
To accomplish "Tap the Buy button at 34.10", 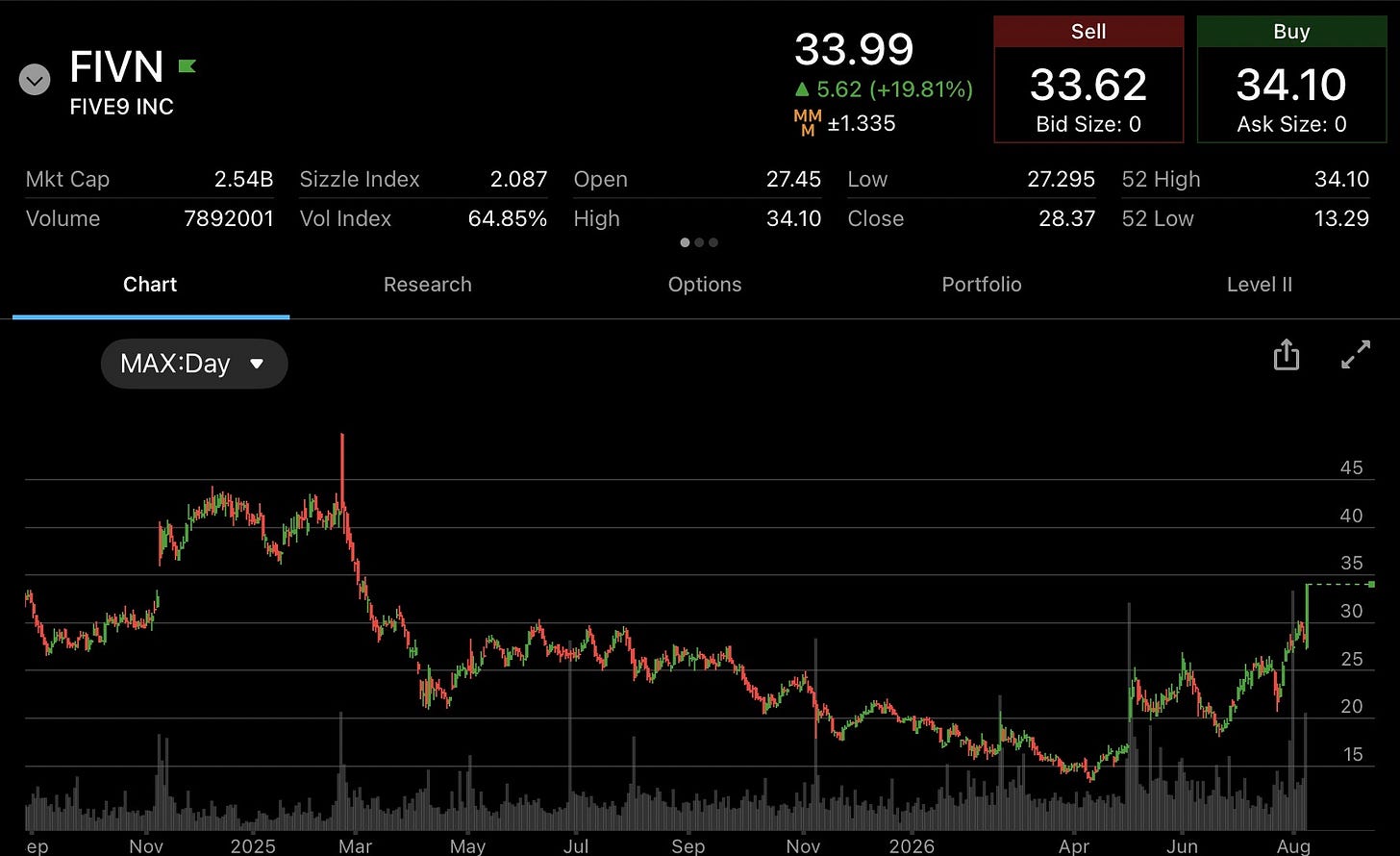I will (x=1291, y=79).
